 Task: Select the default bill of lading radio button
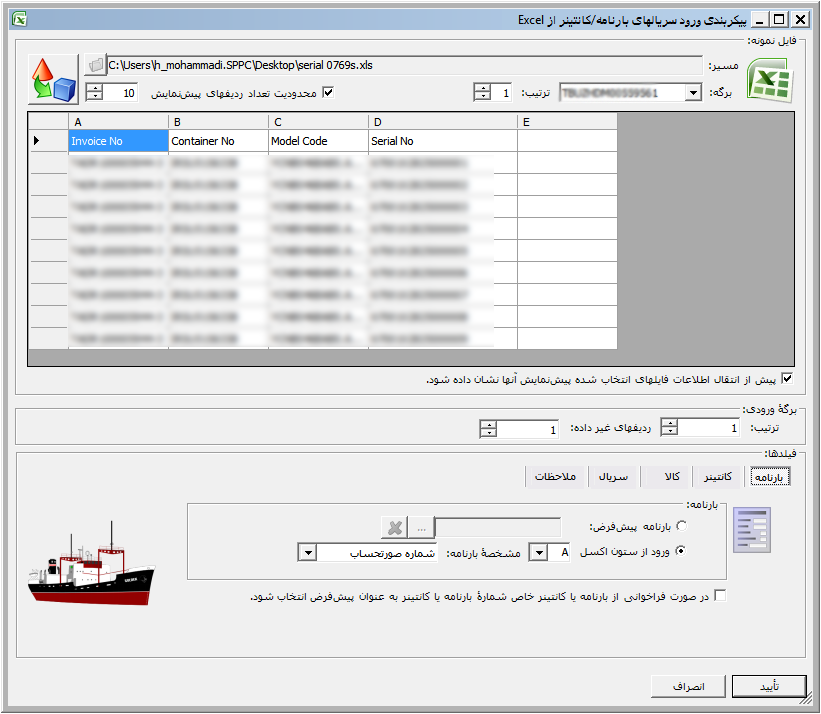682,526
